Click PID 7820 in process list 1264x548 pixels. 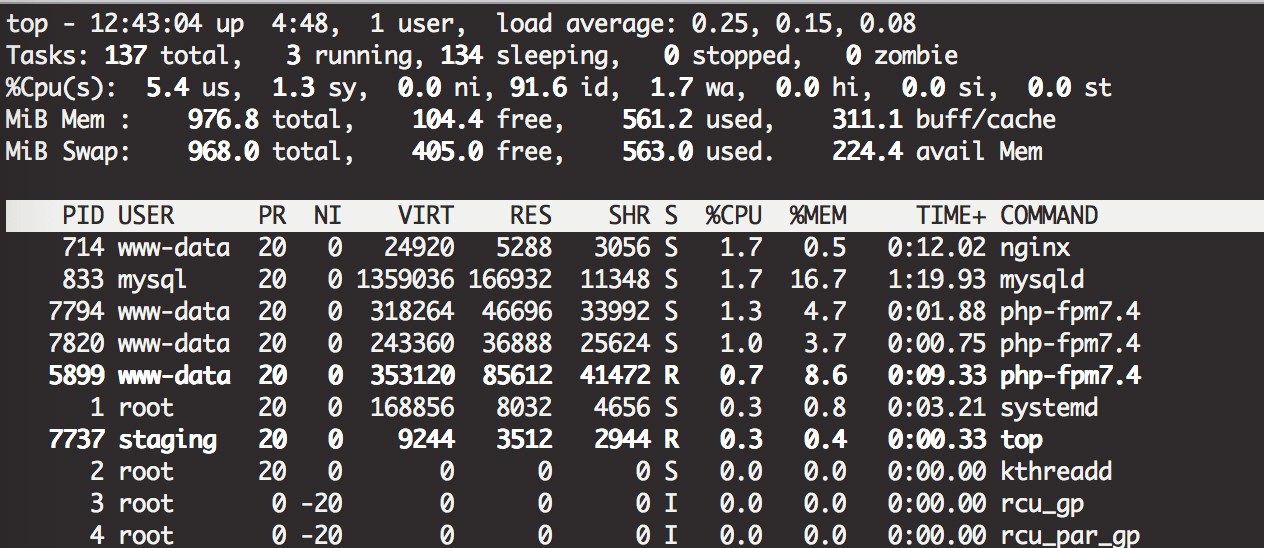click(x=76, y=343)
